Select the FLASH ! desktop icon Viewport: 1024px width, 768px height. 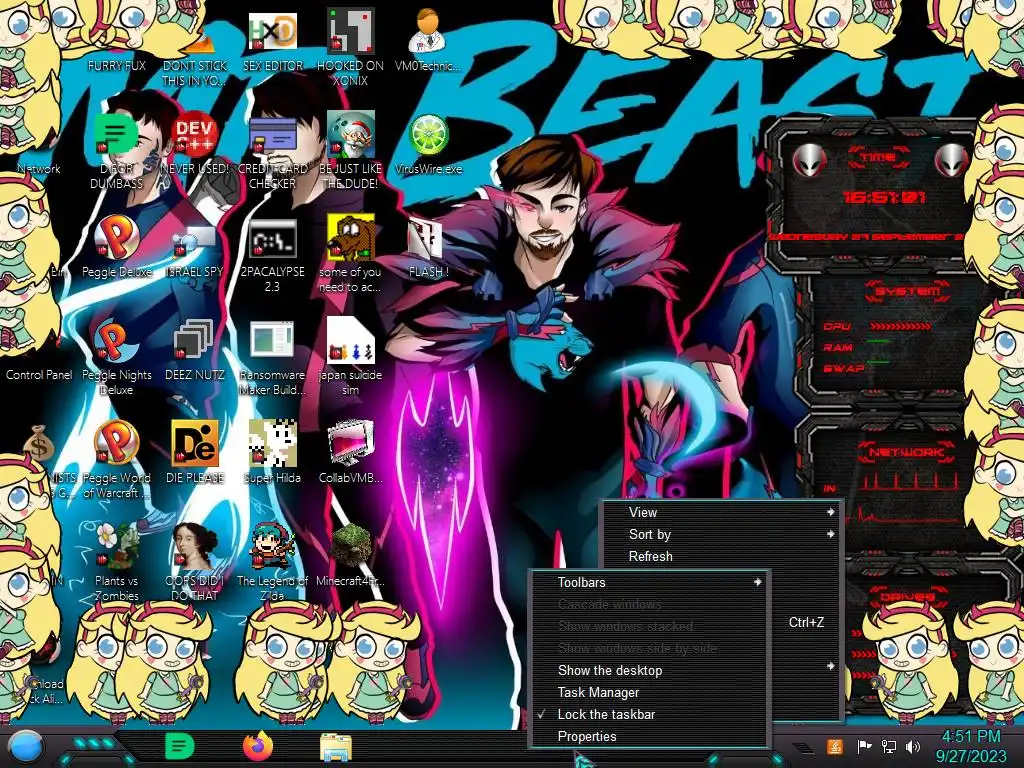click(x=428, y=247)
